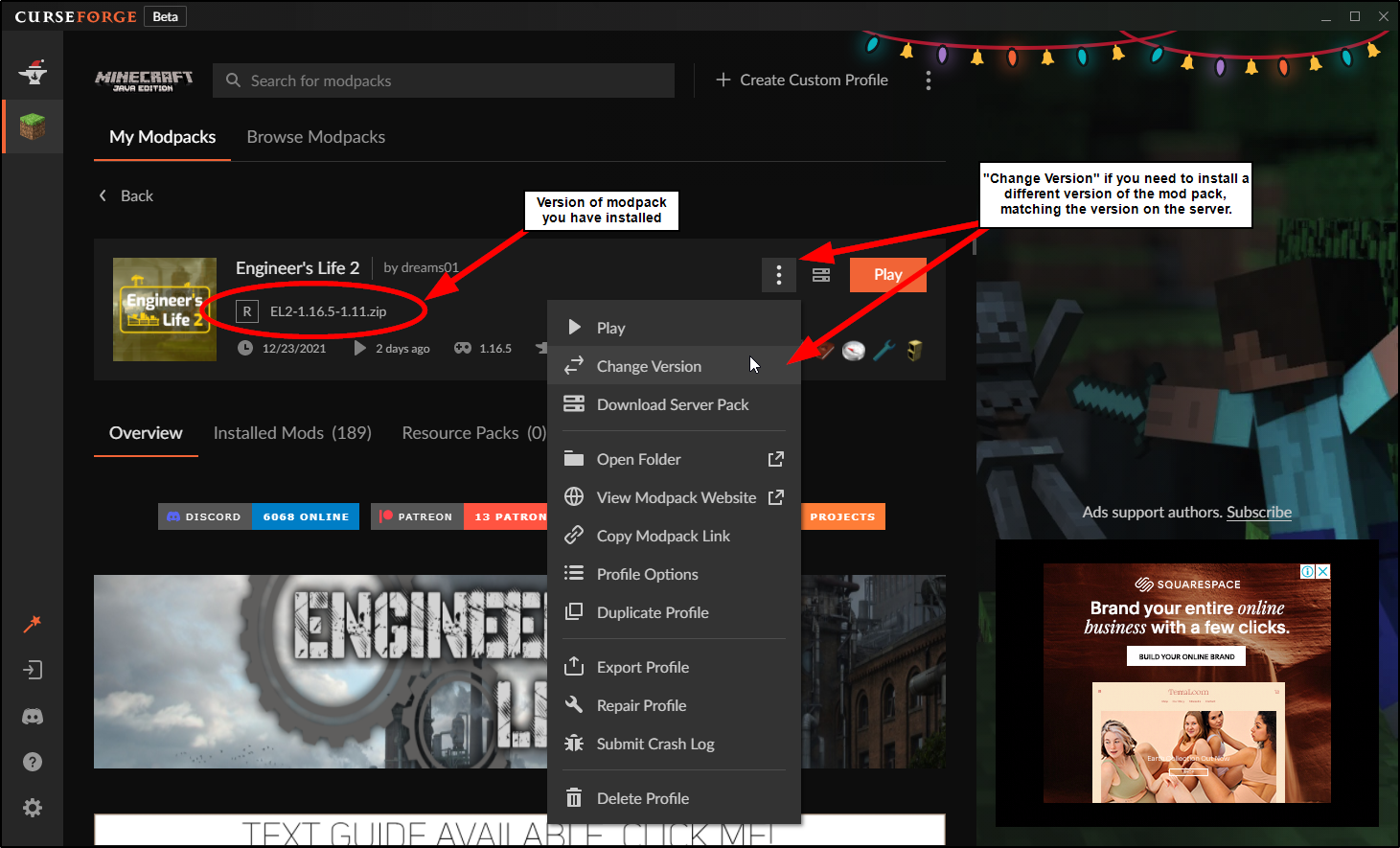The image size is (1400, 848).
Task: Choose Change Version menu entry
Action: [674, 366]
